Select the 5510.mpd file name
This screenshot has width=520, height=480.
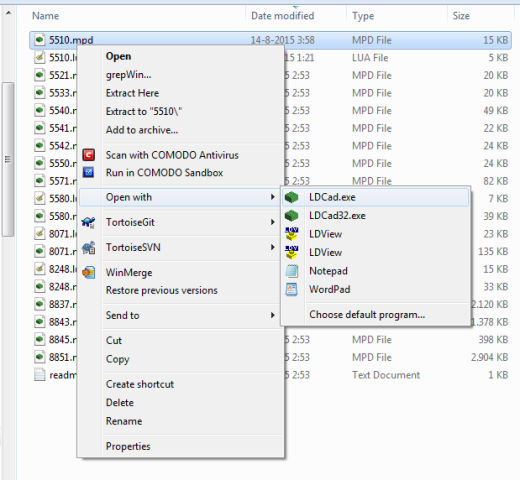coord(71,40)
